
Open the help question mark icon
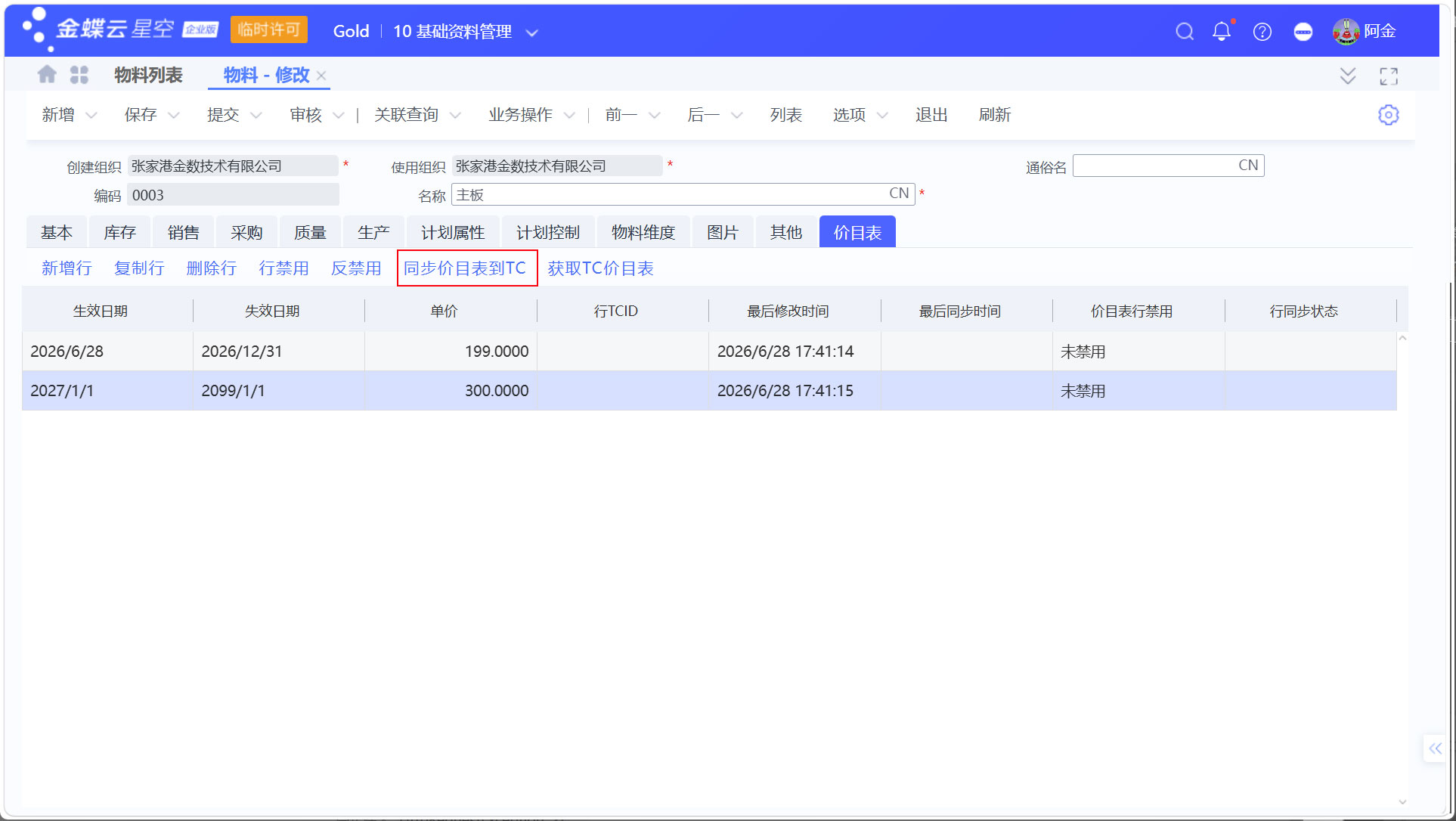click(x=1262, y=32)
